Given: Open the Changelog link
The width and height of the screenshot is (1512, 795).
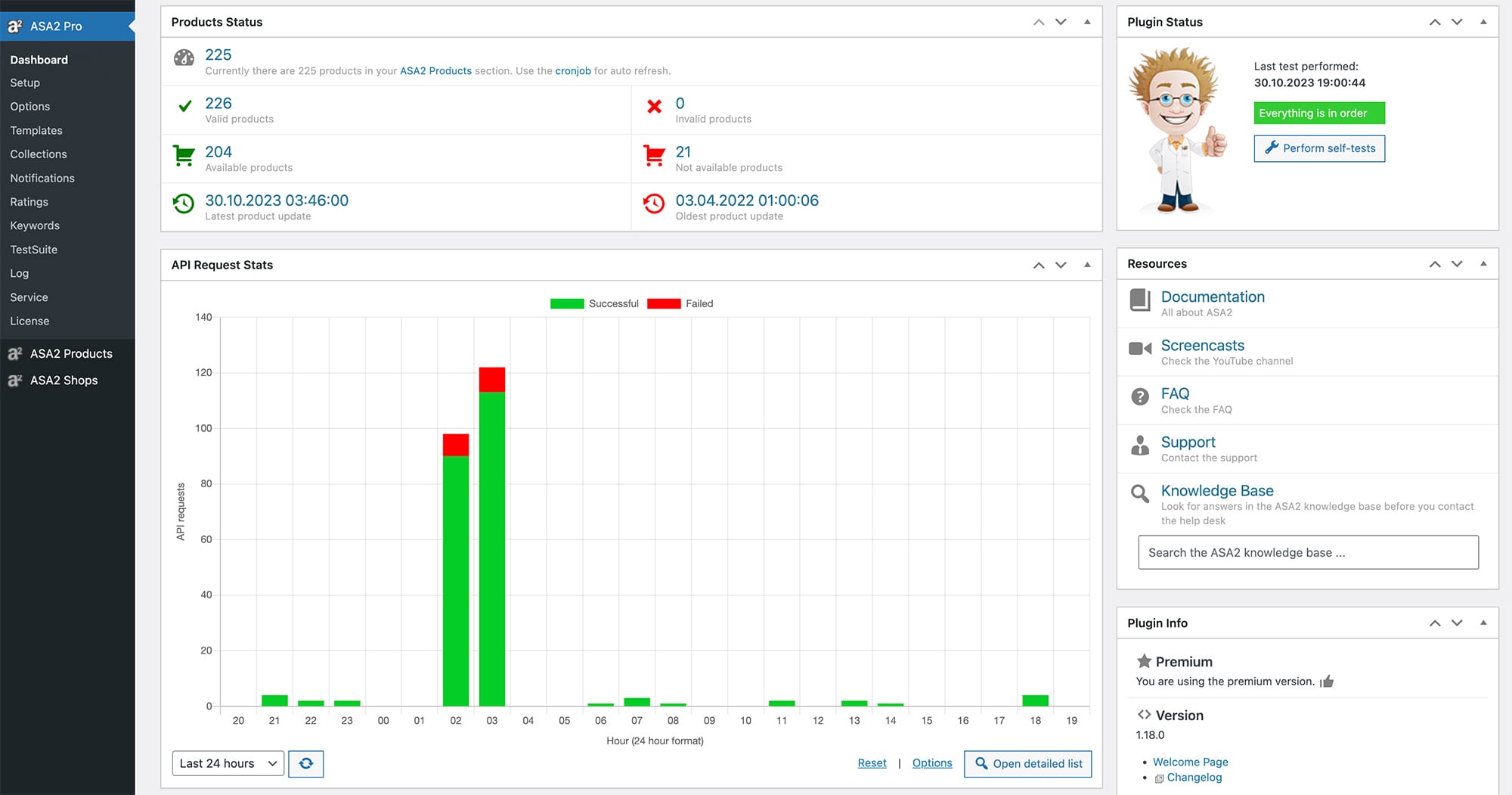Looking at the screenshot, I should pos(1194,778).
